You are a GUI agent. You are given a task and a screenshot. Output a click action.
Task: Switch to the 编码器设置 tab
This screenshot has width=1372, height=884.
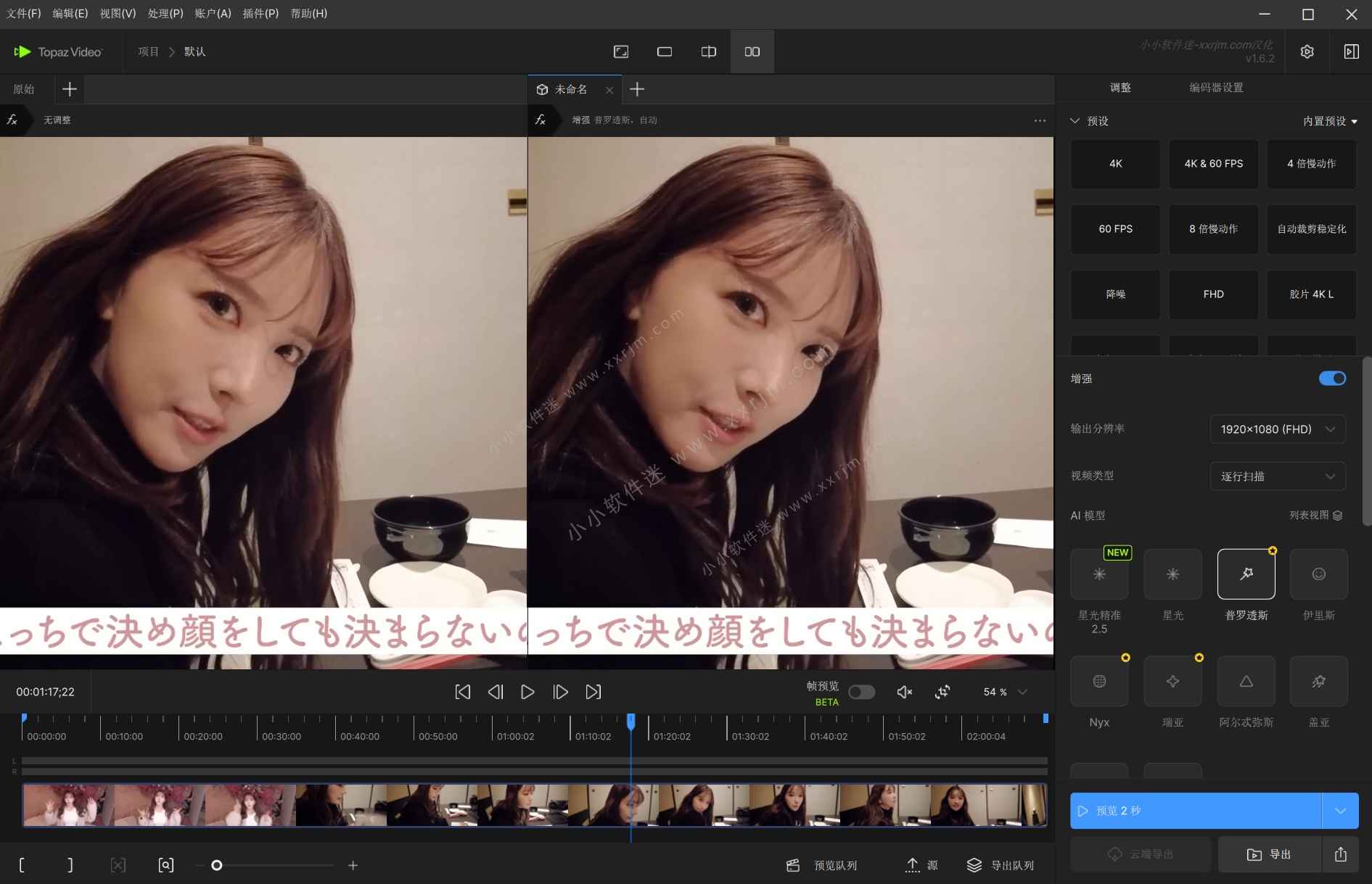pos(1216,88)
